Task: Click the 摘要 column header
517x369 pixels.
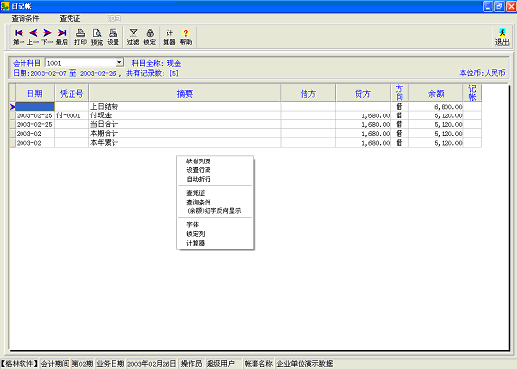Action: pyautogui.click(x=185, y=93)
